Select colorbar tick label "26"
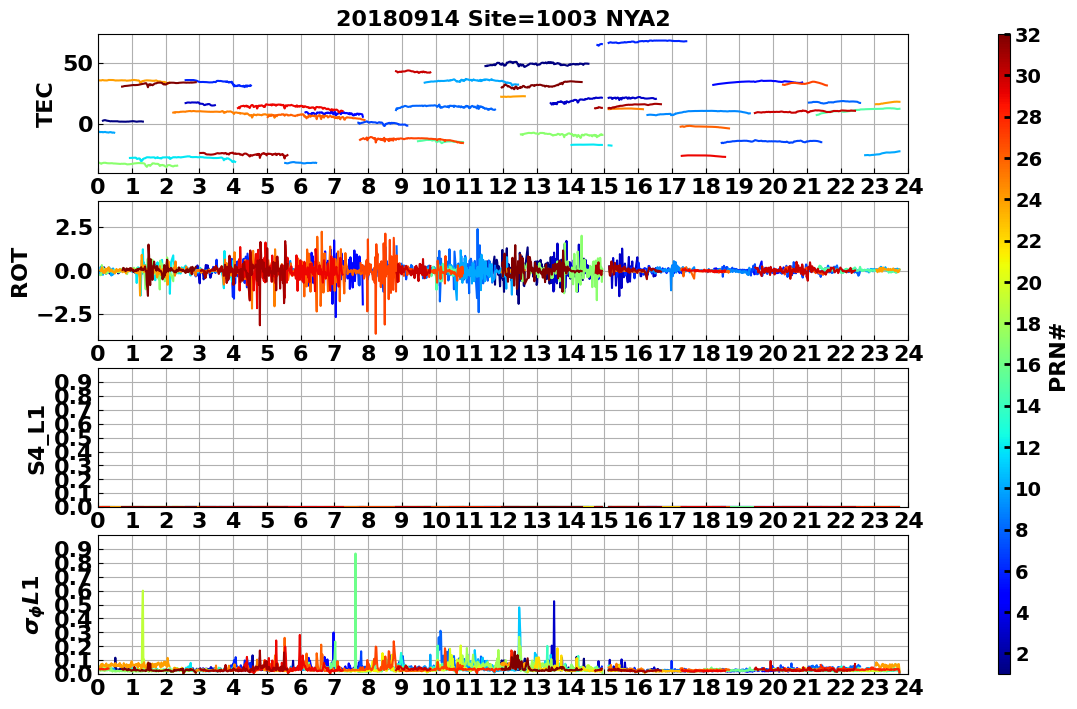This screenshot has width=1077, height=709. pos(1028,159)
